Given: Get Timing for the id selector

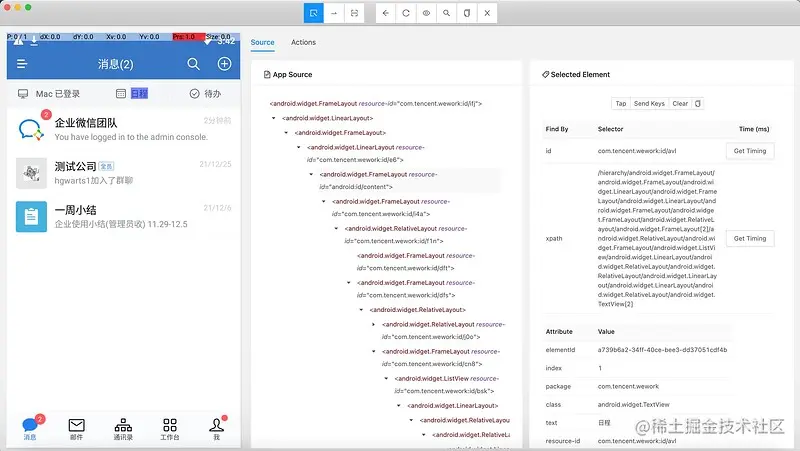Looking at the screenshot, I should click(x=750, y=151).
